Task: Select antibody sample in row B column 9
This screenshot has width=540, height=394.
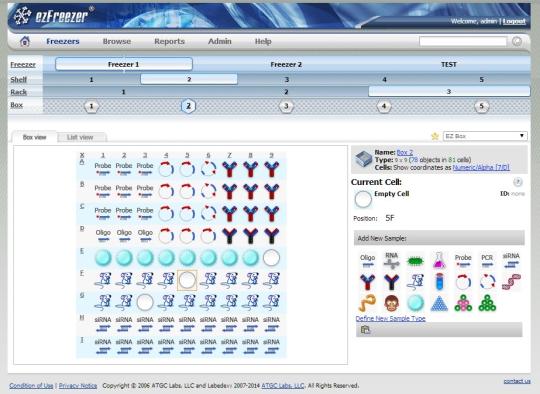Action: 271,191
